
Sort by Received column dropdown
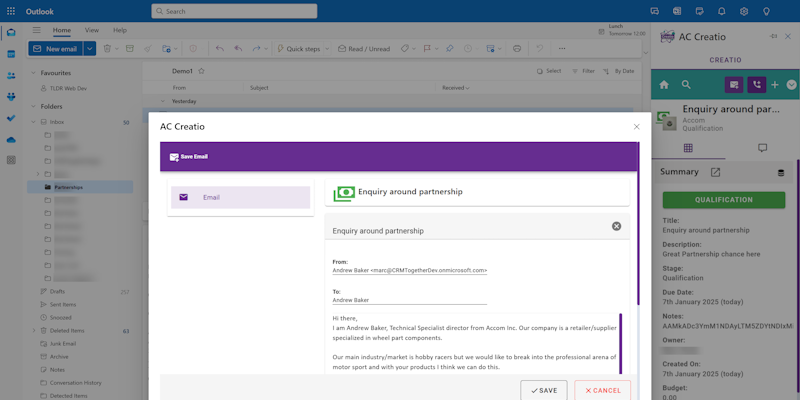point(456,88)
